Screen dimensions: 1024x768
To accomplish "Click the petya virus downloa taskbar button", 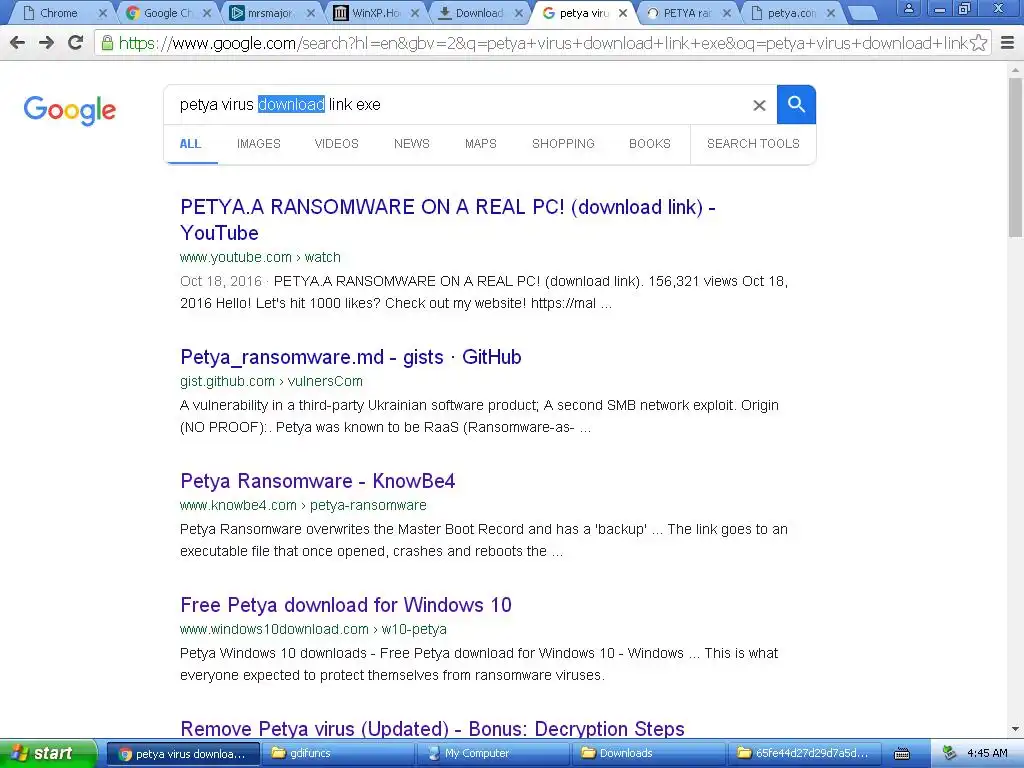I will (x=183, y=754).
